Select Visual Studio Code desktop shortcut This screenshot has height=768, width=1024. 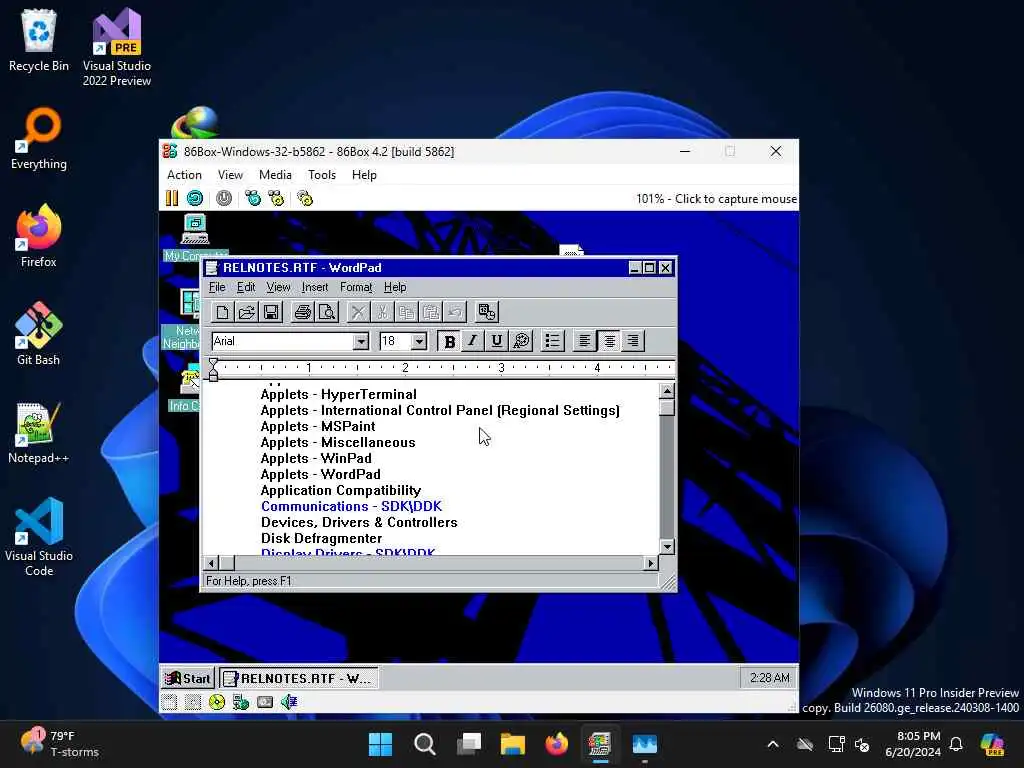pyautogui.click(x=39, y=537)
